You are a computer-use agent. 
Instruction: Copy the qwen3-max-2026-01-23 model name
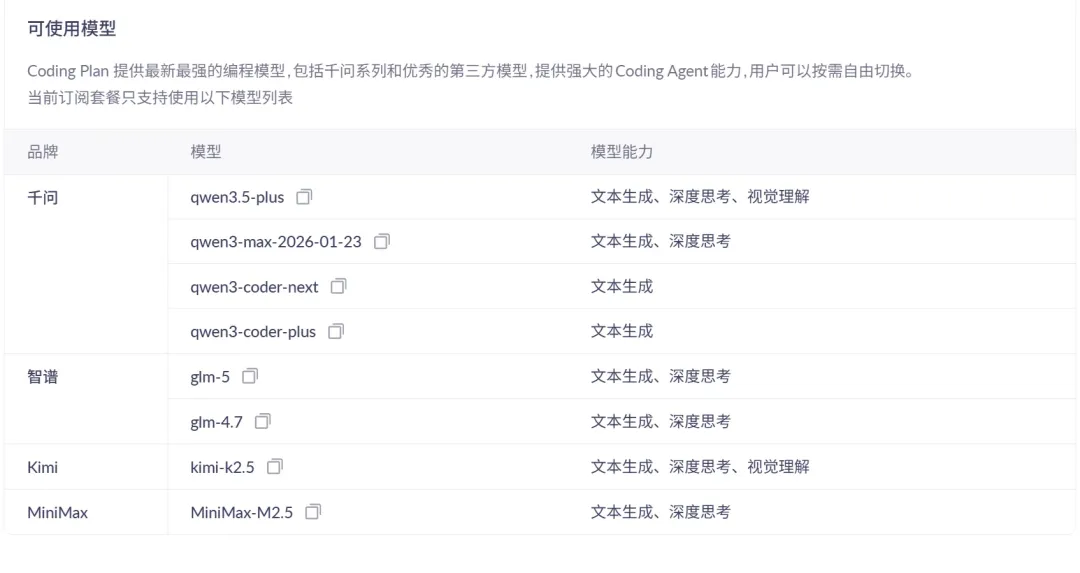(382, 242)
